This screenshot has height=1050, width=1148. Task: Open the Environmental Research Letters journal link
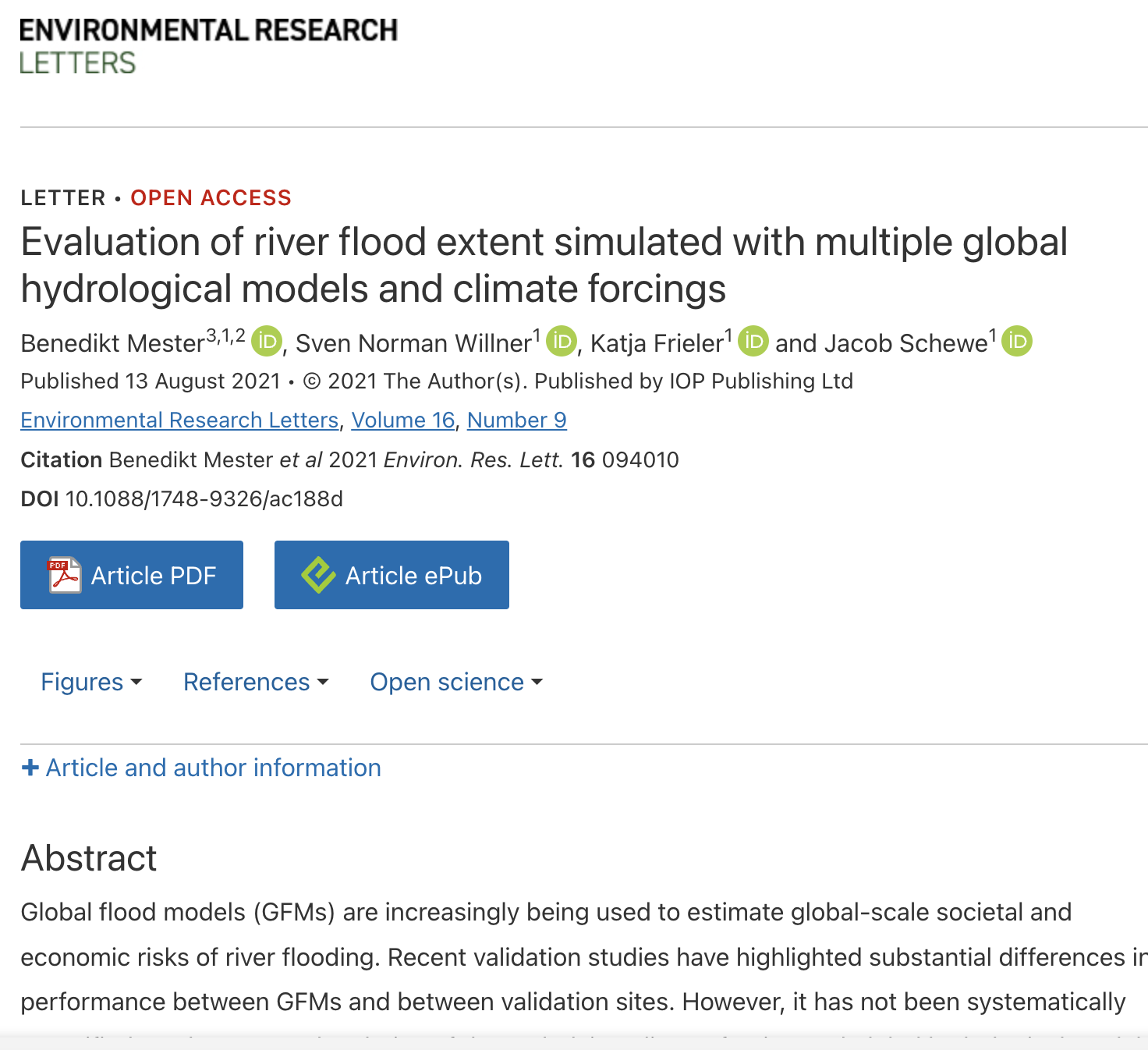click(180, 420)
